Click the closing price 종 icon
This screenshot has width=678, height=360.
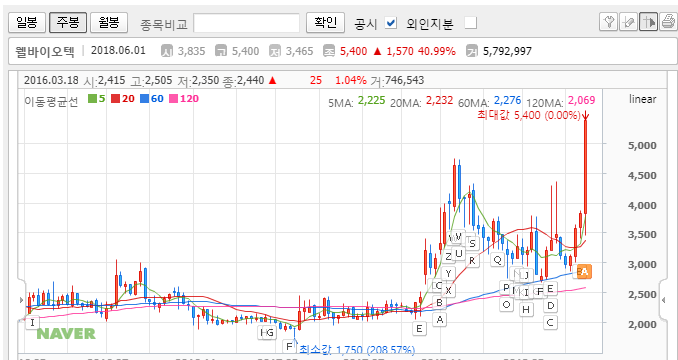coord(329,51)
